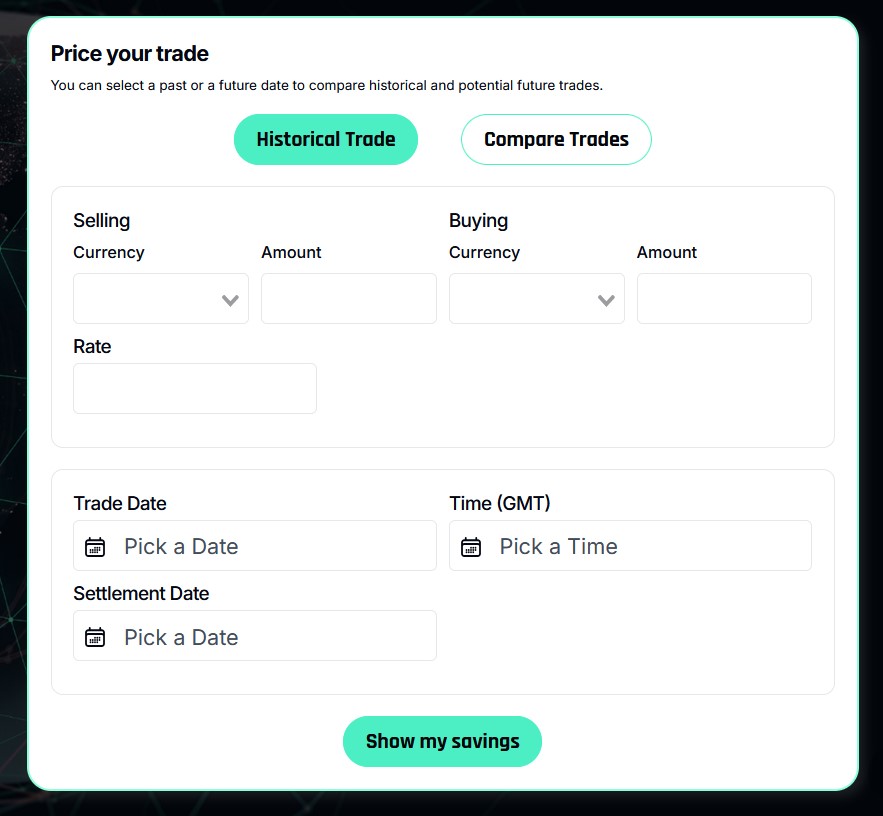Click the calendar icon in Settlement Date field
Image resolution: width=883 pixels, height=816 pixels.
pyautogui.click(x=95, y=637)
